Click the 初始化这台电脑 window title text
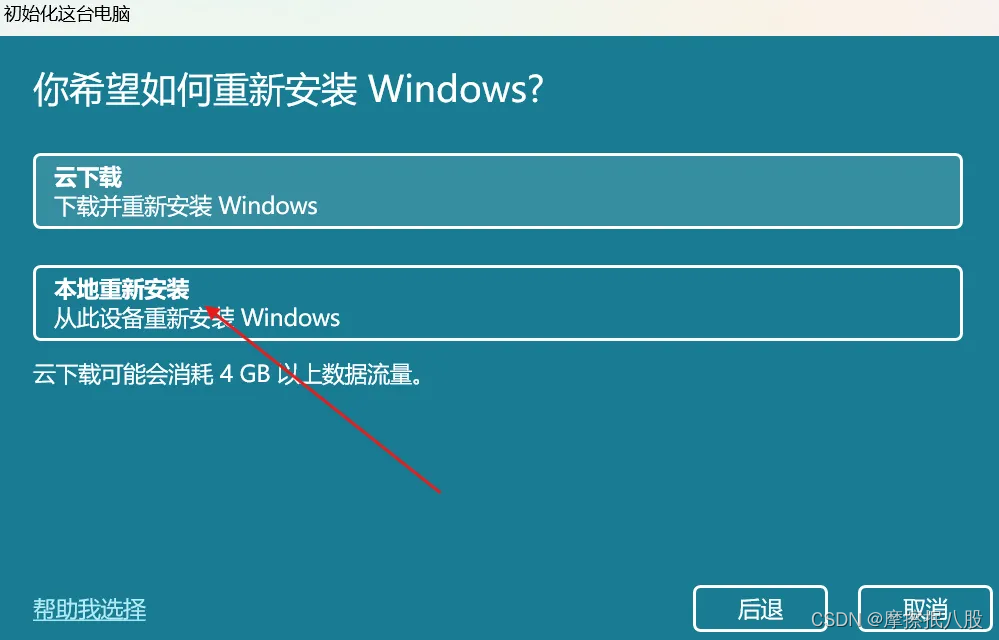 coord(67,14)
